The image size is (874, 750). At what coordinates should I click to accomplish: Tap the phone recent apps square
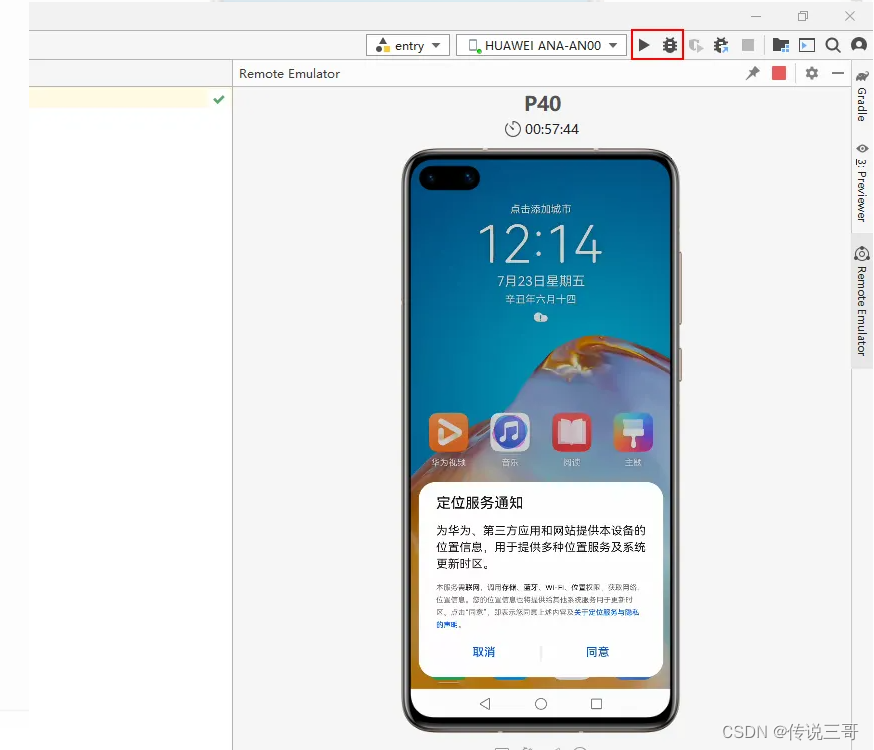coord(596,704)
